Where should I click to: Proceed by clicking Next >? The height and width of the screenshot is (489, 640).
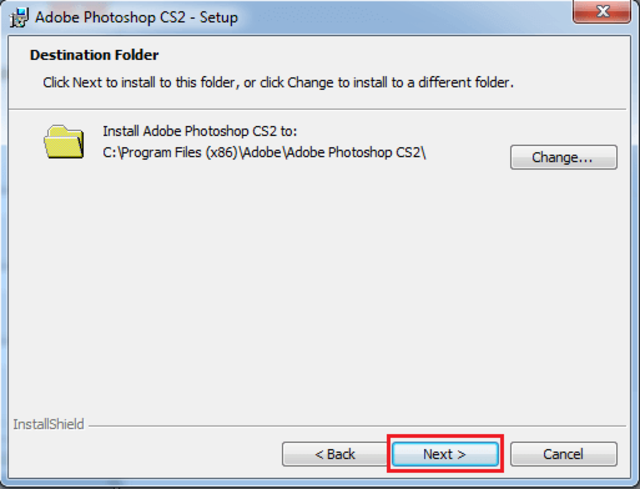point(444,454)
